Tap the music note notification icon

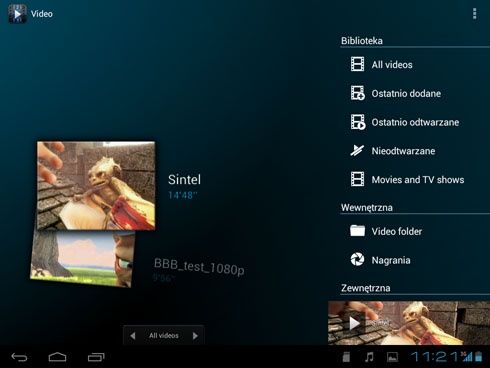[x=369, y=357]
